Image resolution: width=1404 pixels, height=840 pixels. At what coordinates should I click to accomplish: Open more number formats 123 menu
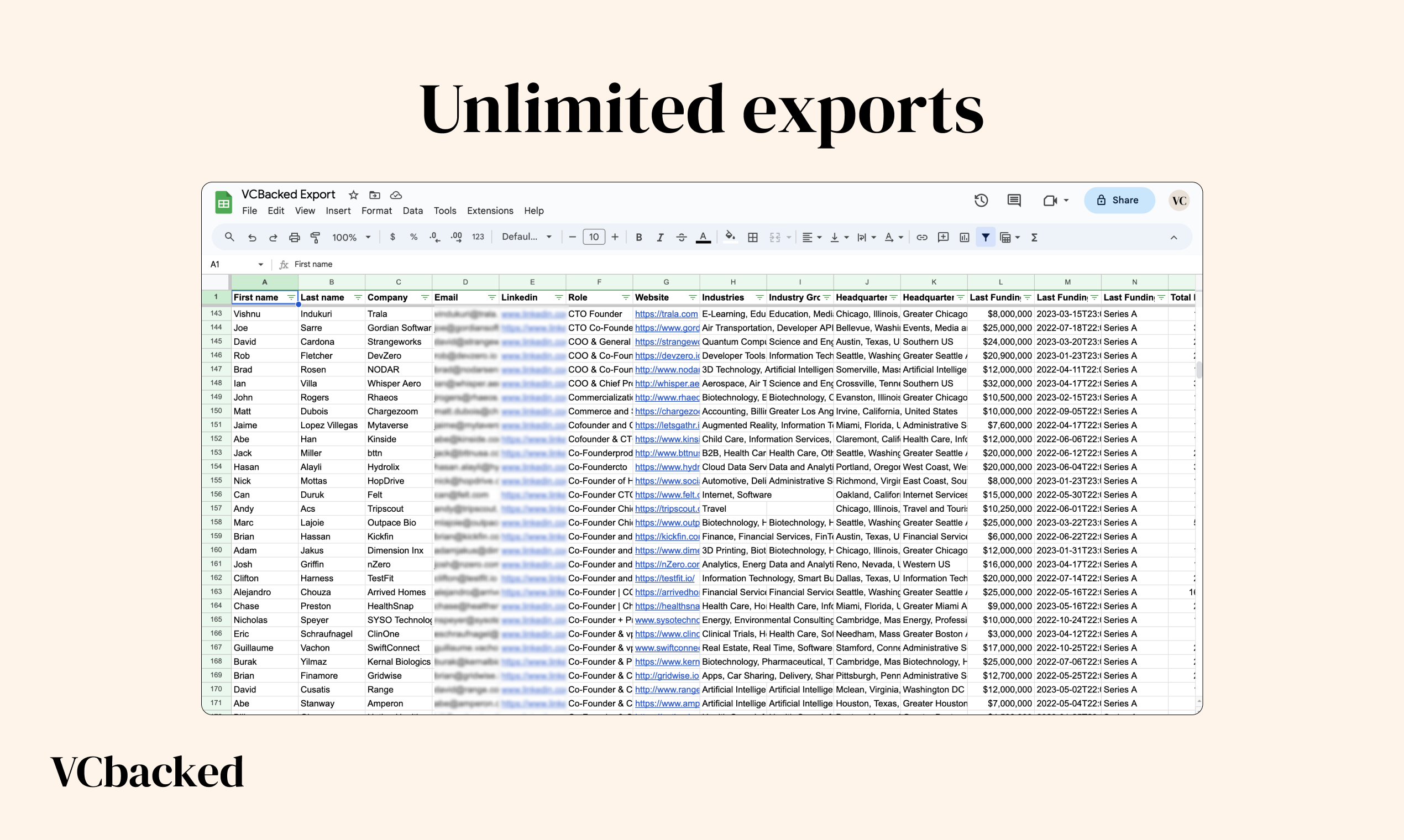478,237
